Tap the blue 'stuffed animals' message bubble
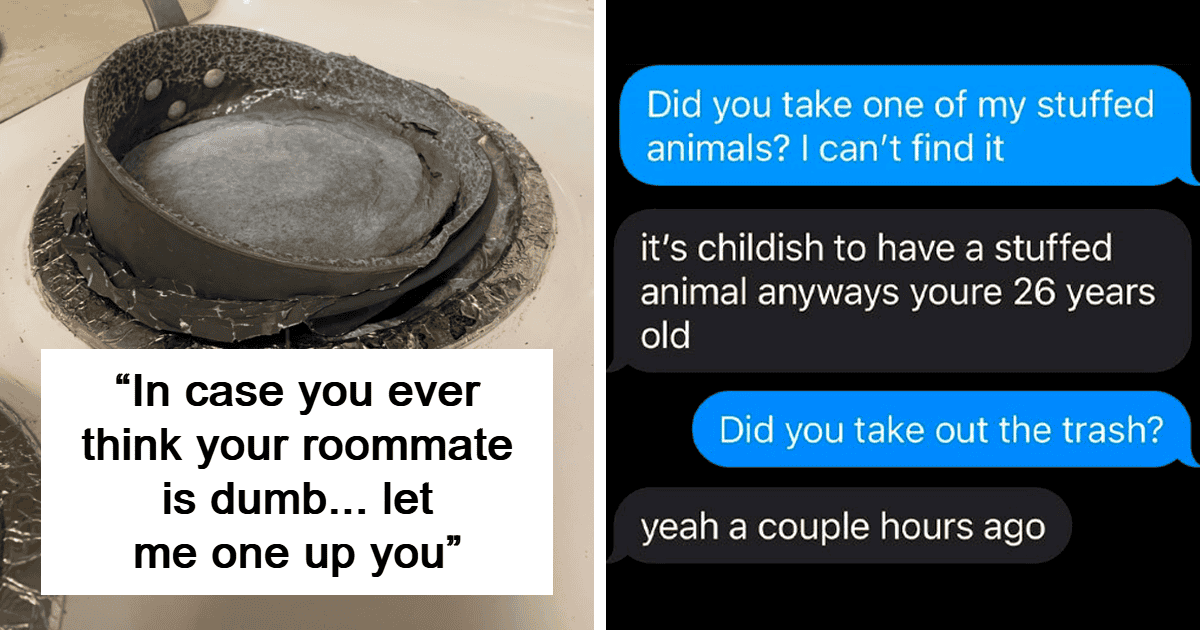The width and height of the screenshot is (1200, 630). pyautogui.click(x=908, y=126)
